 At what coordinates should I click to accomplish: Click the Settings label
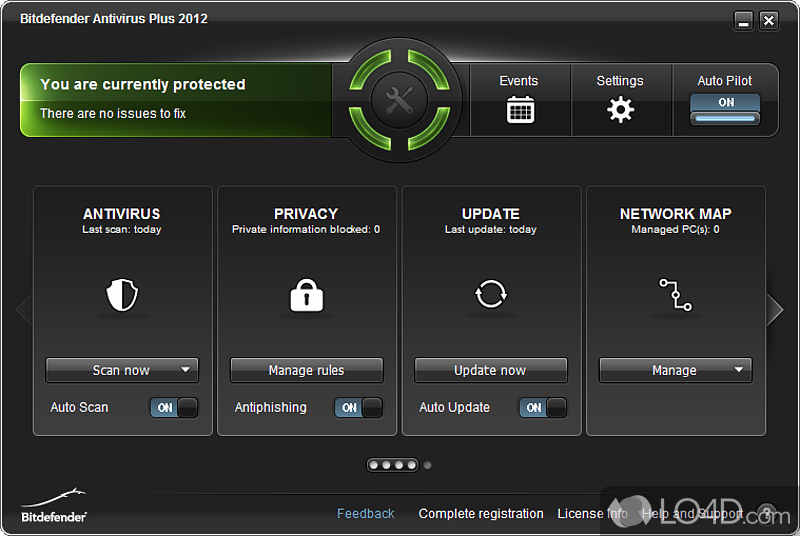point(620,81)
